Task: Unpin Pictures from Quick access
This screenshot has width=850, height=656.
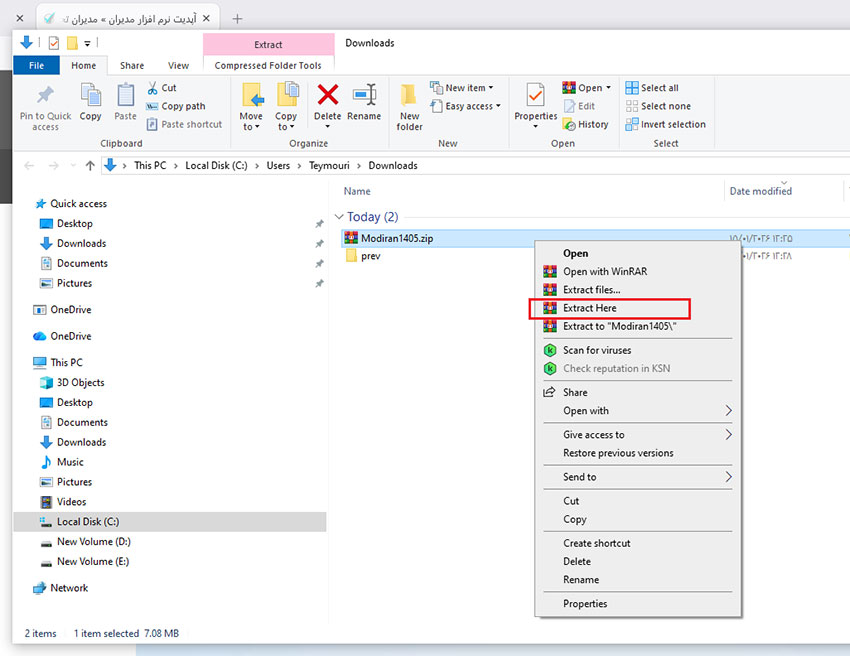Action: pos(320,283)
